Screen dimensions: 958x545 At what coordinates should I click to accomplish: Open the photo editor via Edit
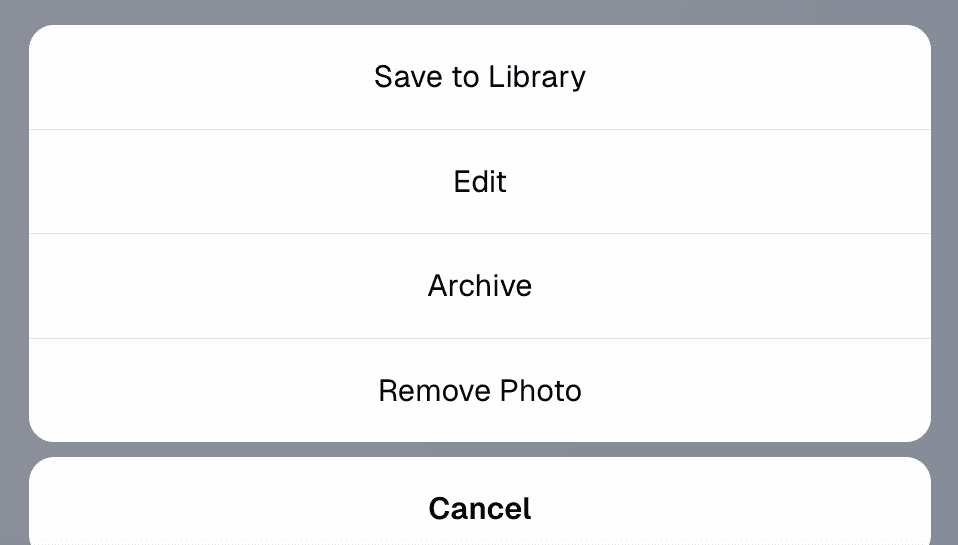tap(480, 181)
